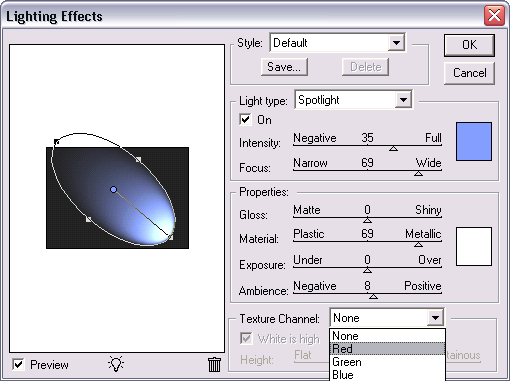Select None in Texture Channel list
Viewport: 510px width, 381px height.
pos(387,336)
